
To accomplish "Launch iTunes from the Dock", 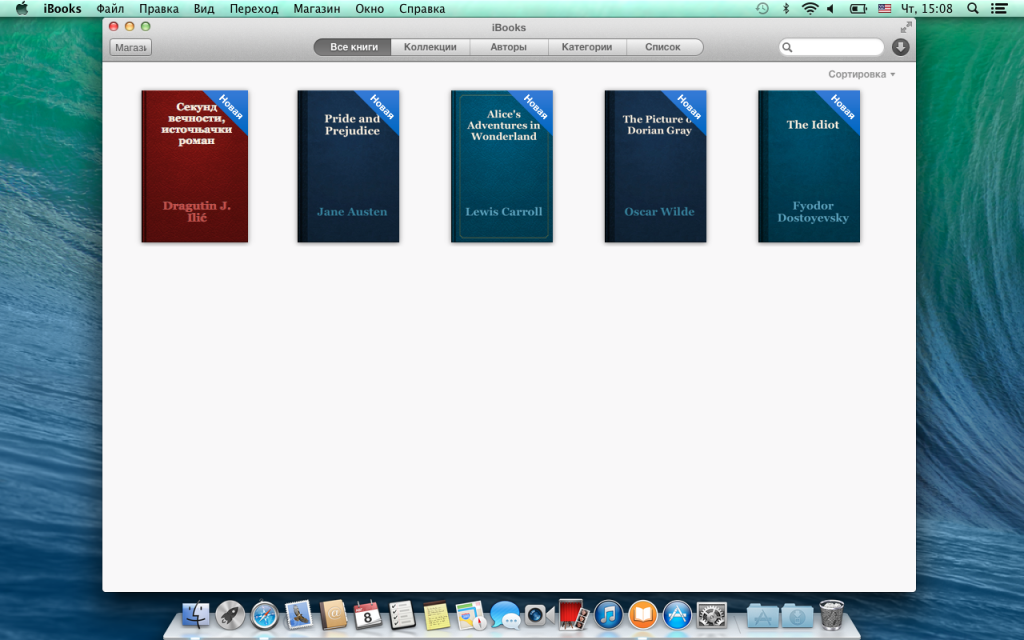I will [608, 614].
